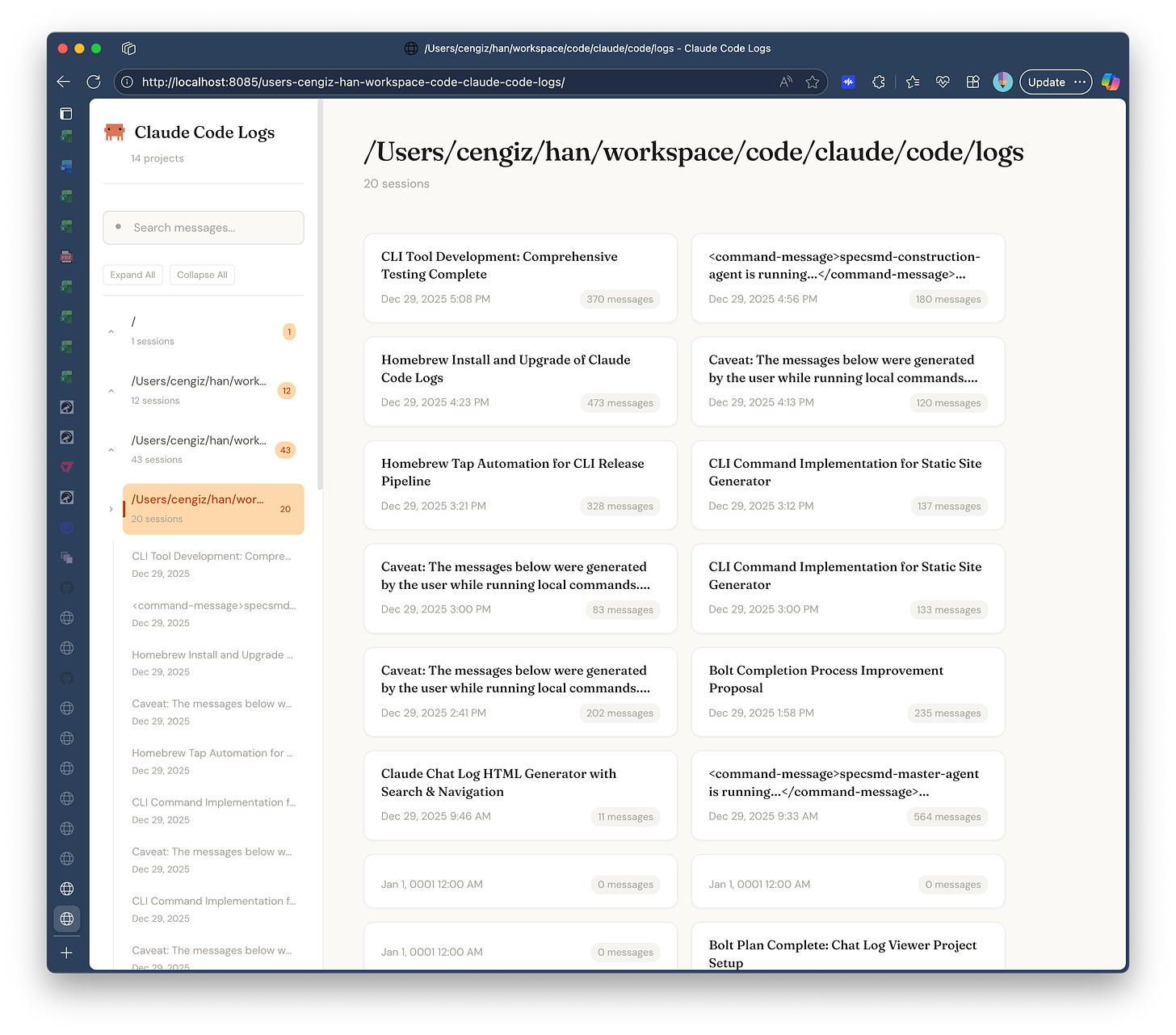The image size is (1176, 1035).
Task: Open the Favorites list icon
Action: pyautogui.click(x=913, y=82)
